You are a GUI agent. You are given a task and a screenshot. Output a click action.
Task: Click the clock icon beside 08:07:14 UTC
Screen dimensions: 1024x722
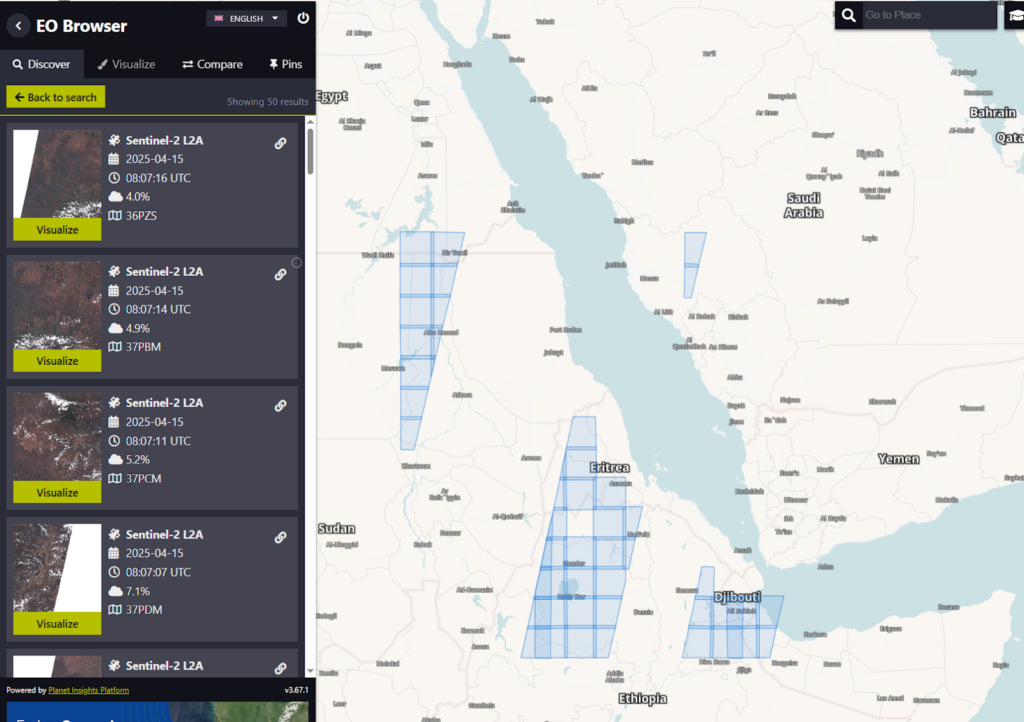click(x=114, y=309)
